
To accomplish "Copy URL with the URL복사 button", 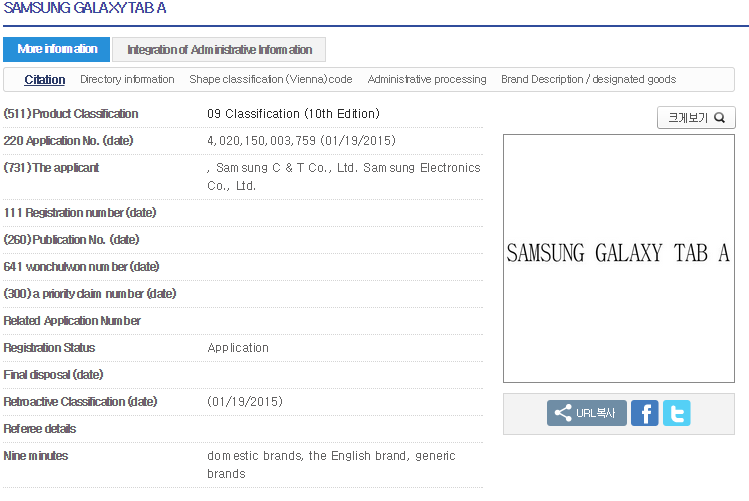I will (587, 413).
